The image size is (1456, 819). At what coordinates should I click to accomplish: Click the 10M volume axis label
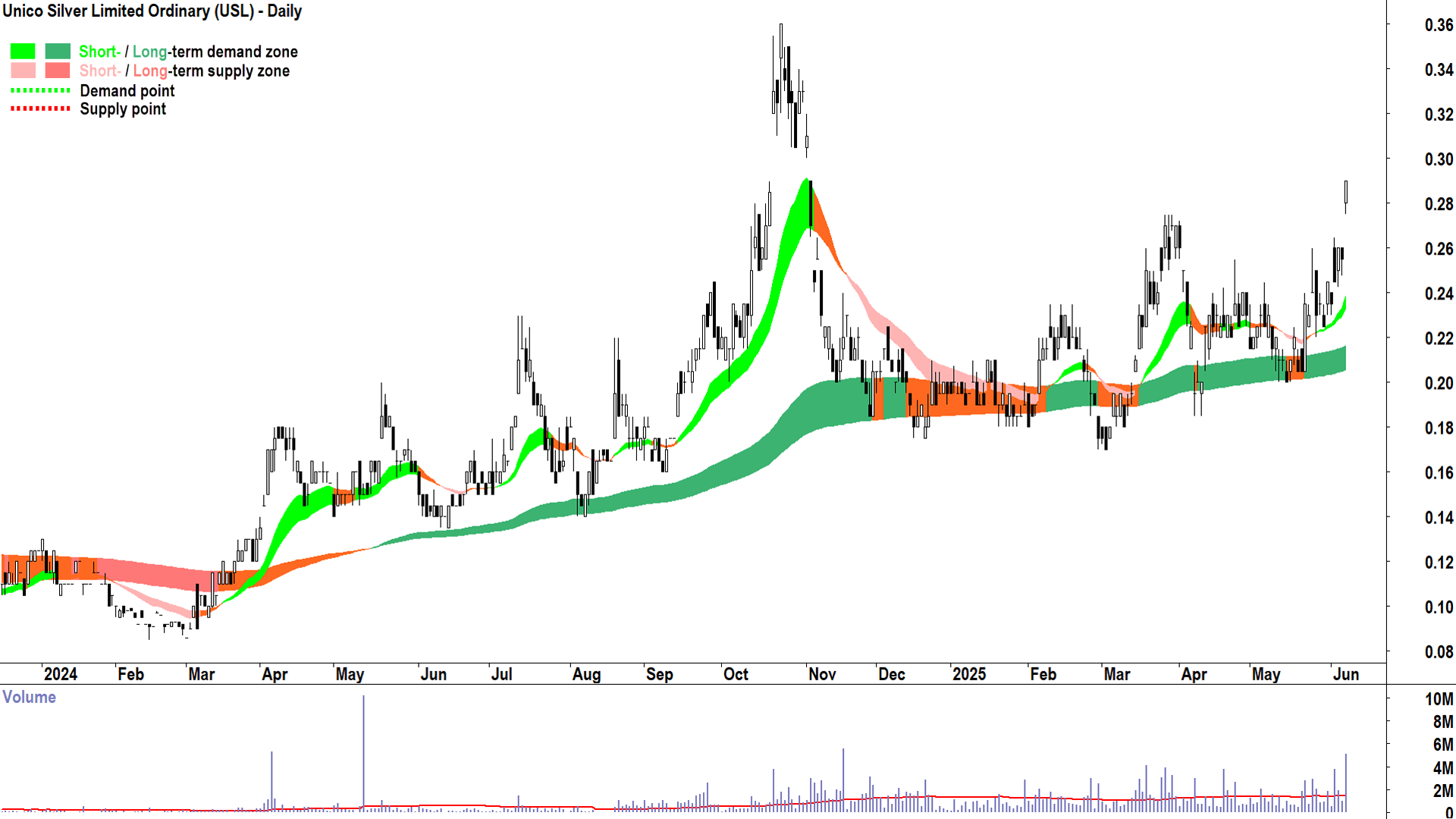(x=1439, y=699)
